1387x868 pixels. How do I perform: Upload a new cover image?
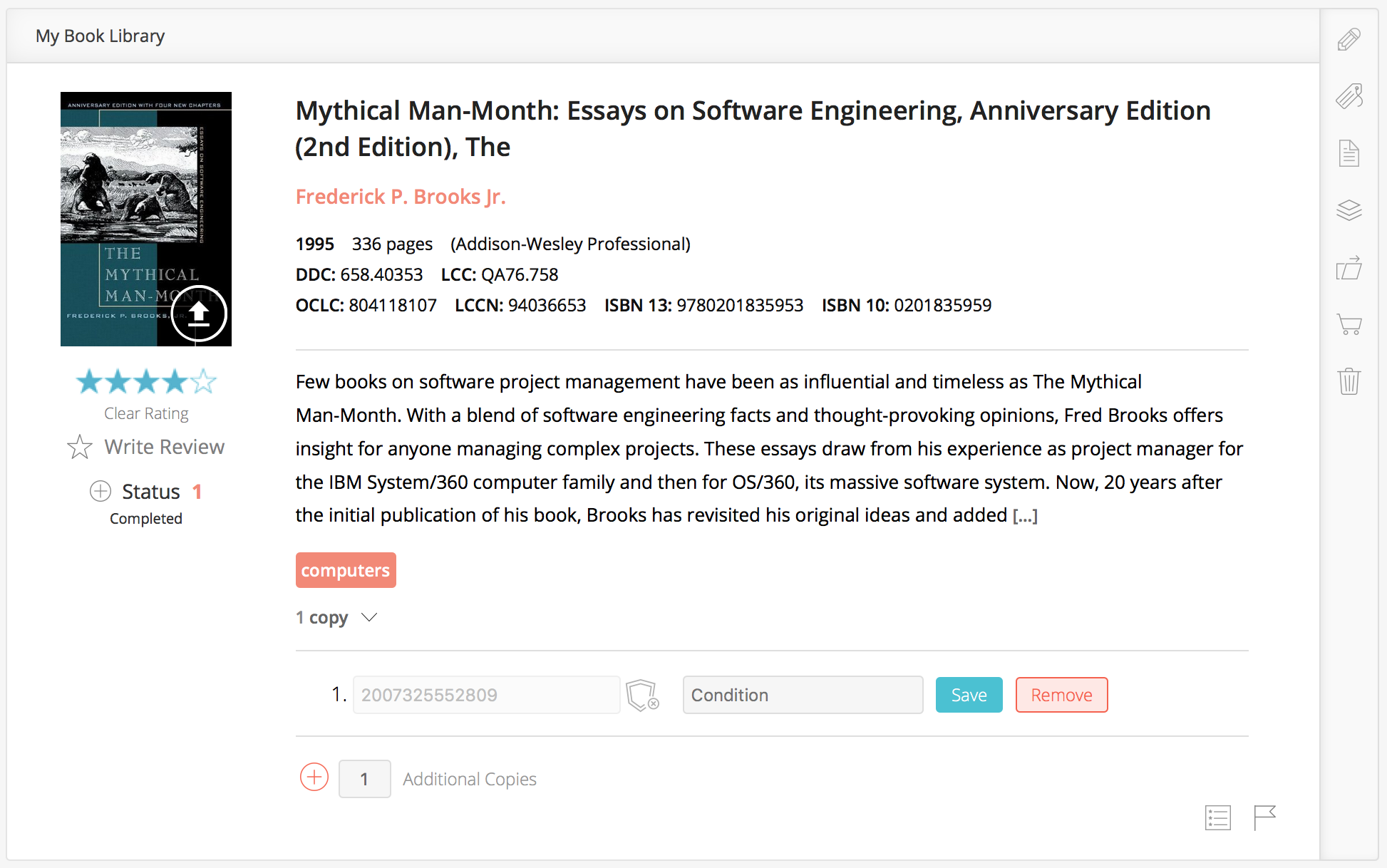click(199, 314)
